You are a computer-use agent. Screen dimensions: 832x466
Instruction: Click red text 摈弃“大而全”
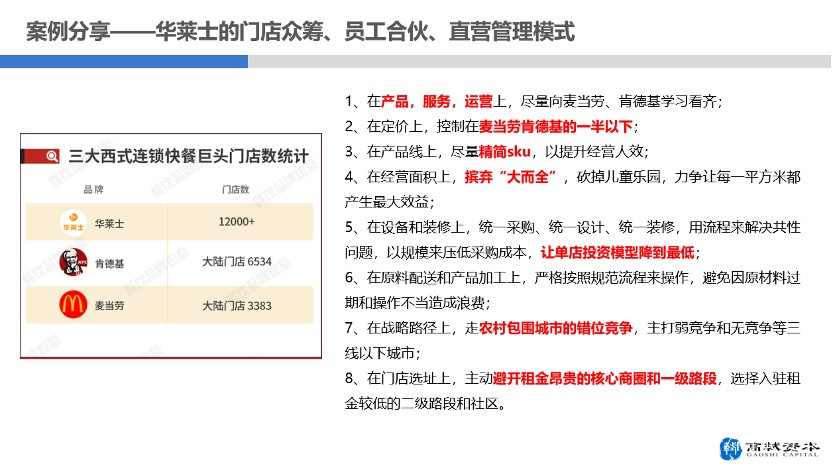tap(510, 177)
